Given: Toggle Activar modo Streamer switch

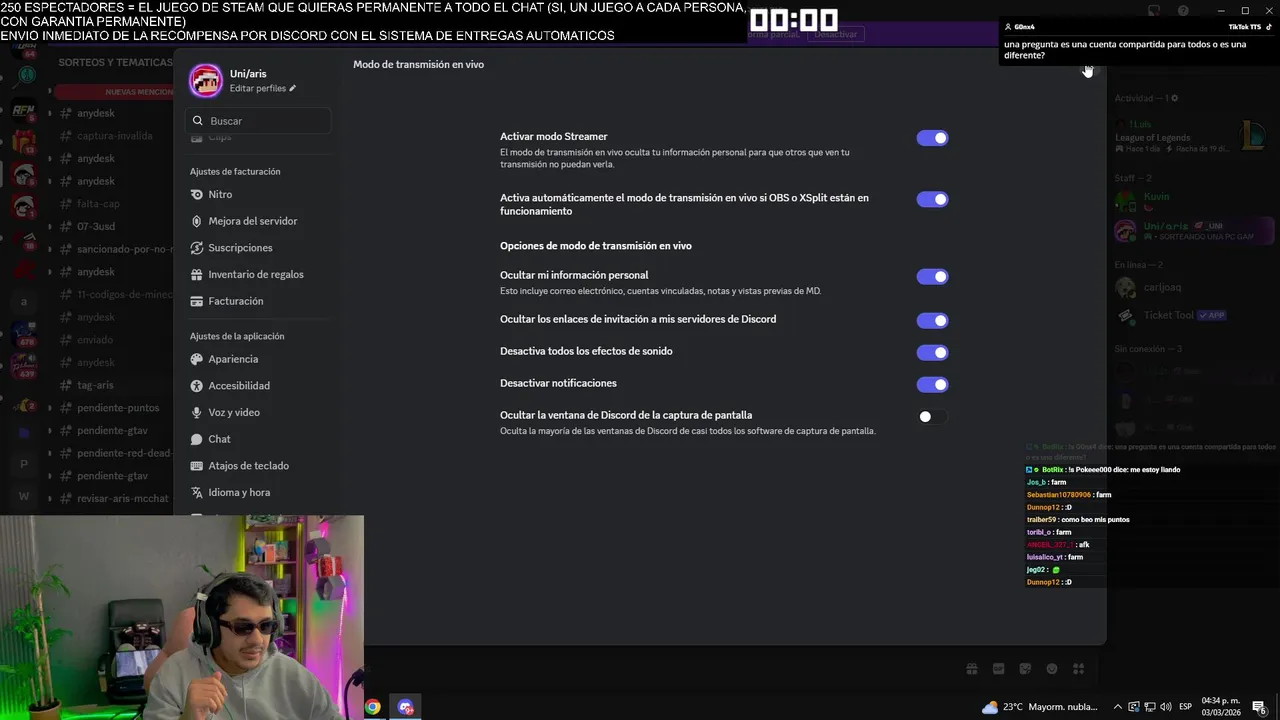Looking at the screenshot, I should pyautogui.click(x=932, y=138).
